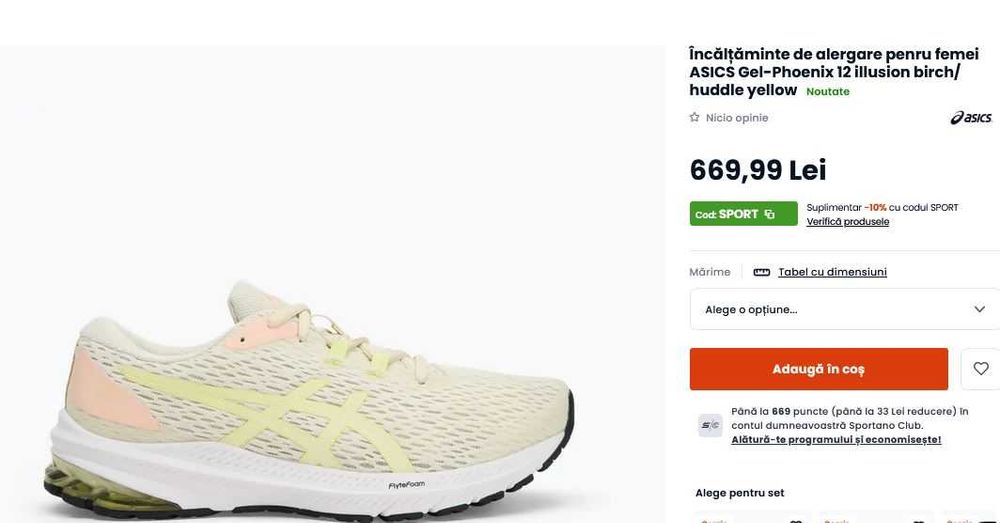
Task: Click the 'Adaugă în coș' button
Action: (819, 369)
